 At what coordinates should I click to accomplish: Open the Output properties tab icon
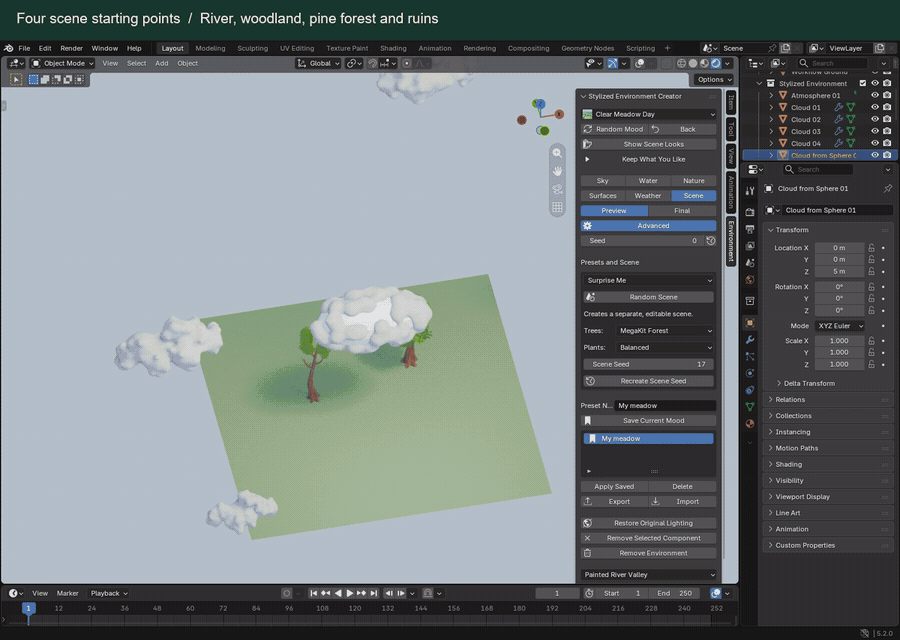pos(750,229)
